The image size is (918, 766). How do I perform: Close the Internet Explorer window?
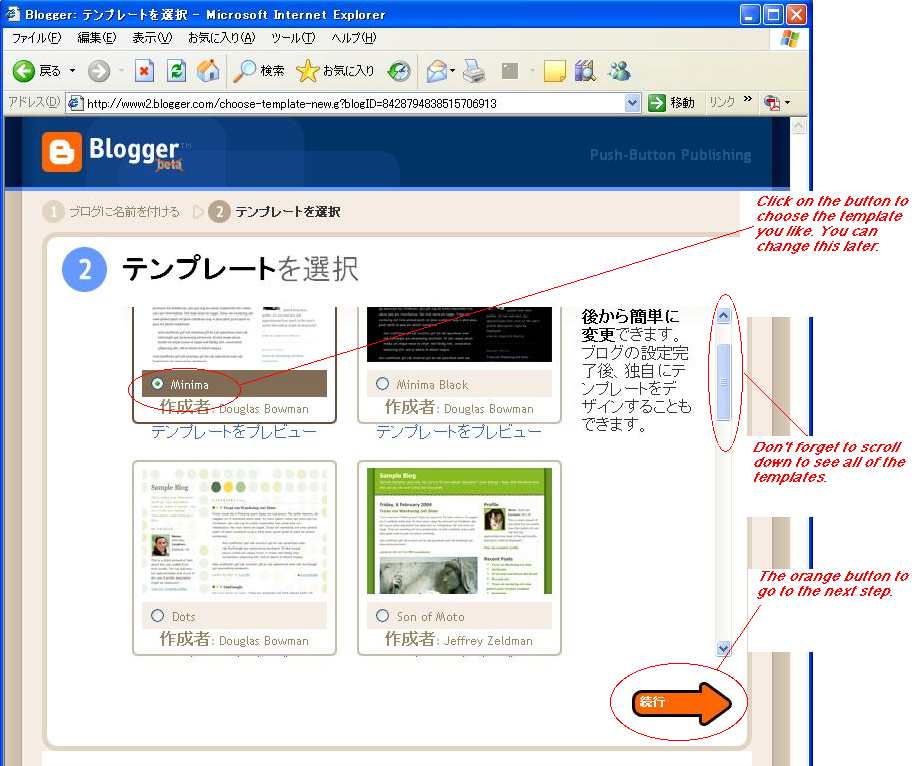(x=796, y=14)
